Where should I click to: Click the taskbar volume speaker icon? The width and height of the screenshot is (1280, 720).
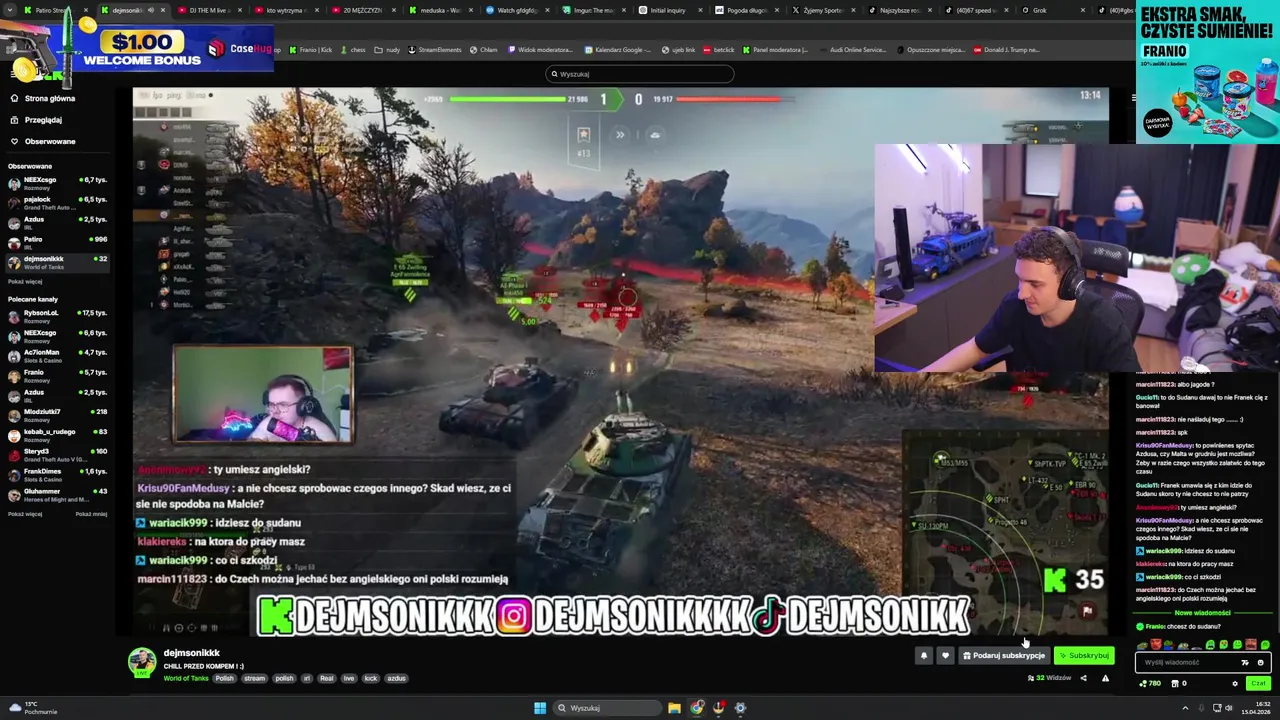[x=1228, y=708]
